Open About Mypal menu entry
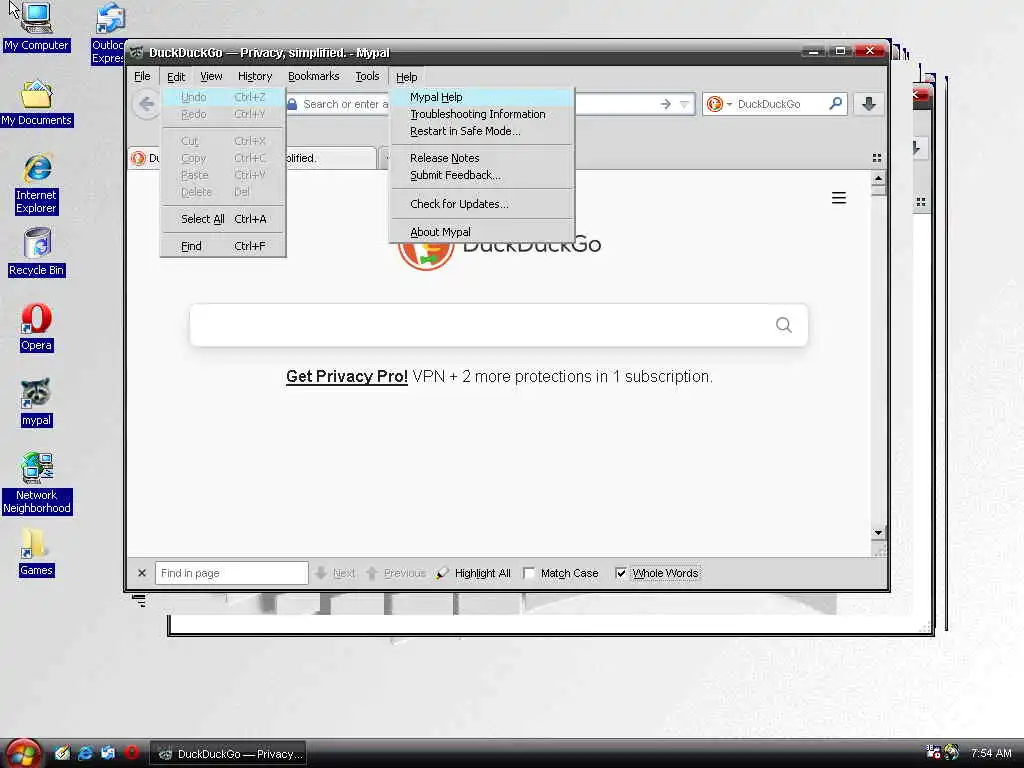1024x768 pixels. tap(482, 232)
